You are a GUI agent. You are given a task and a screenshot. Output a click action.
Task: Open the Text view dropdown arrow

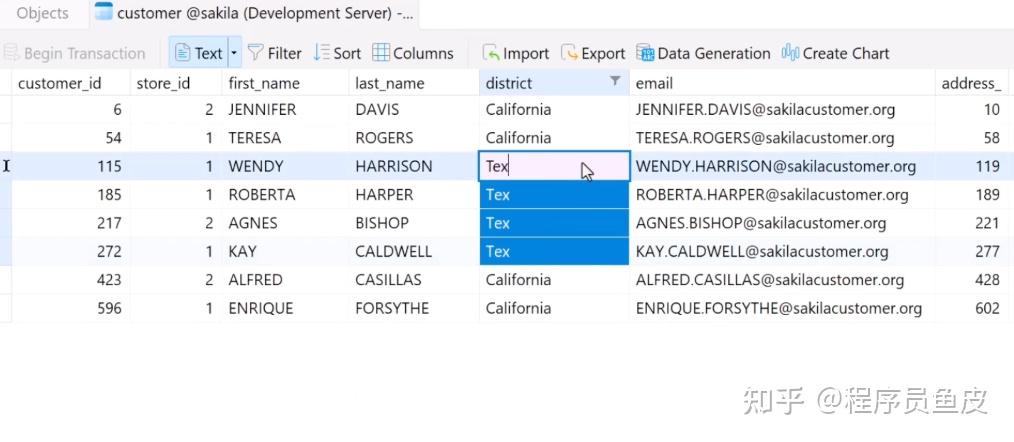click(234, 53)
